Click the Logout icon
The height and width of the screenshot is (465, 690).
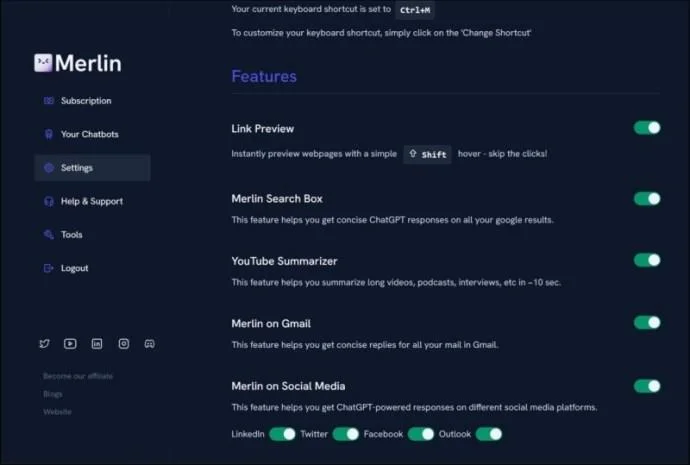(48, 268)
